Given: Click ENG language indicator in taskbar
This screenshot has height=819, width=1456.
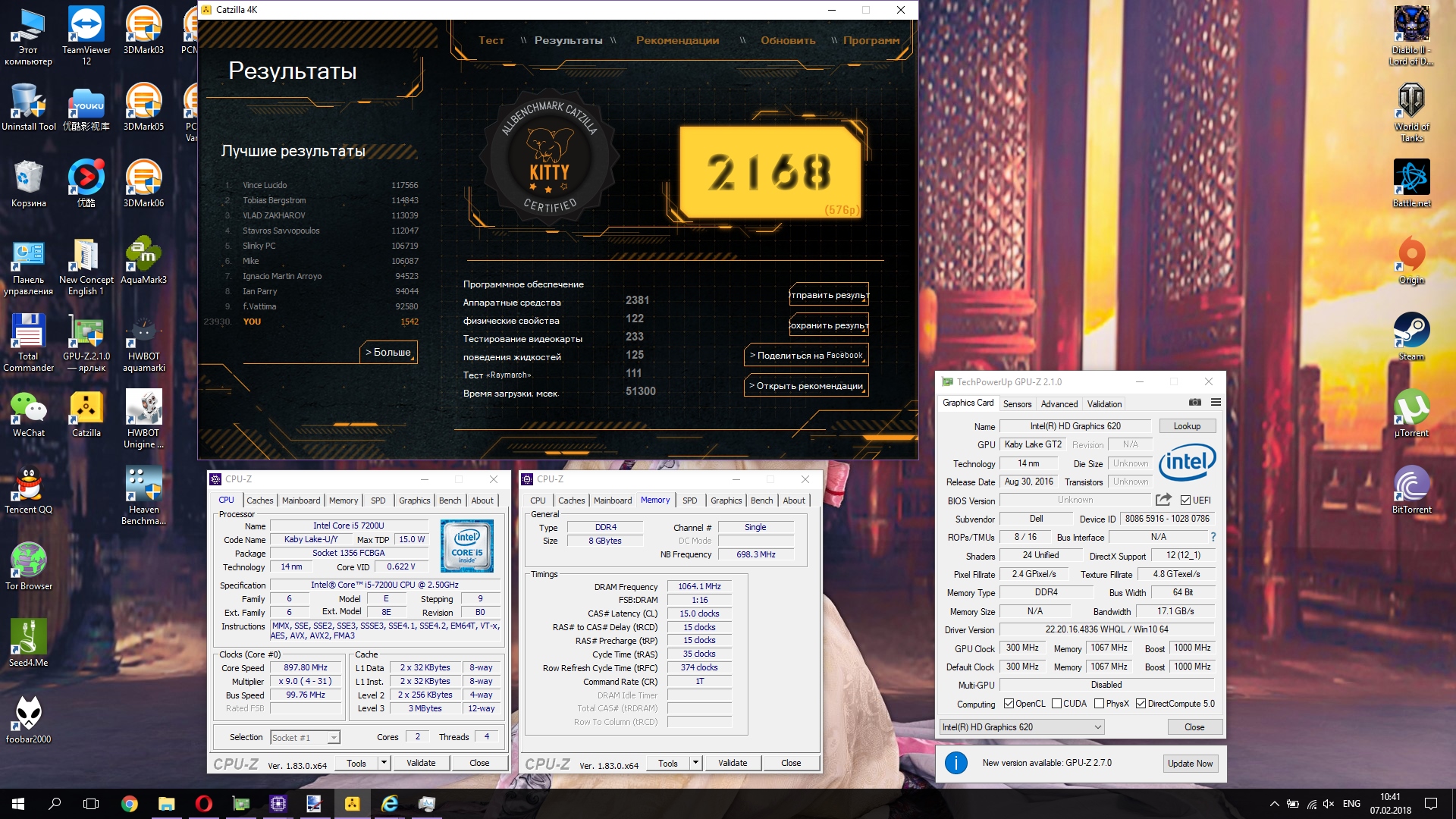Looking at the screenshot, I should pyautogui.click(x=1351, y=804).
